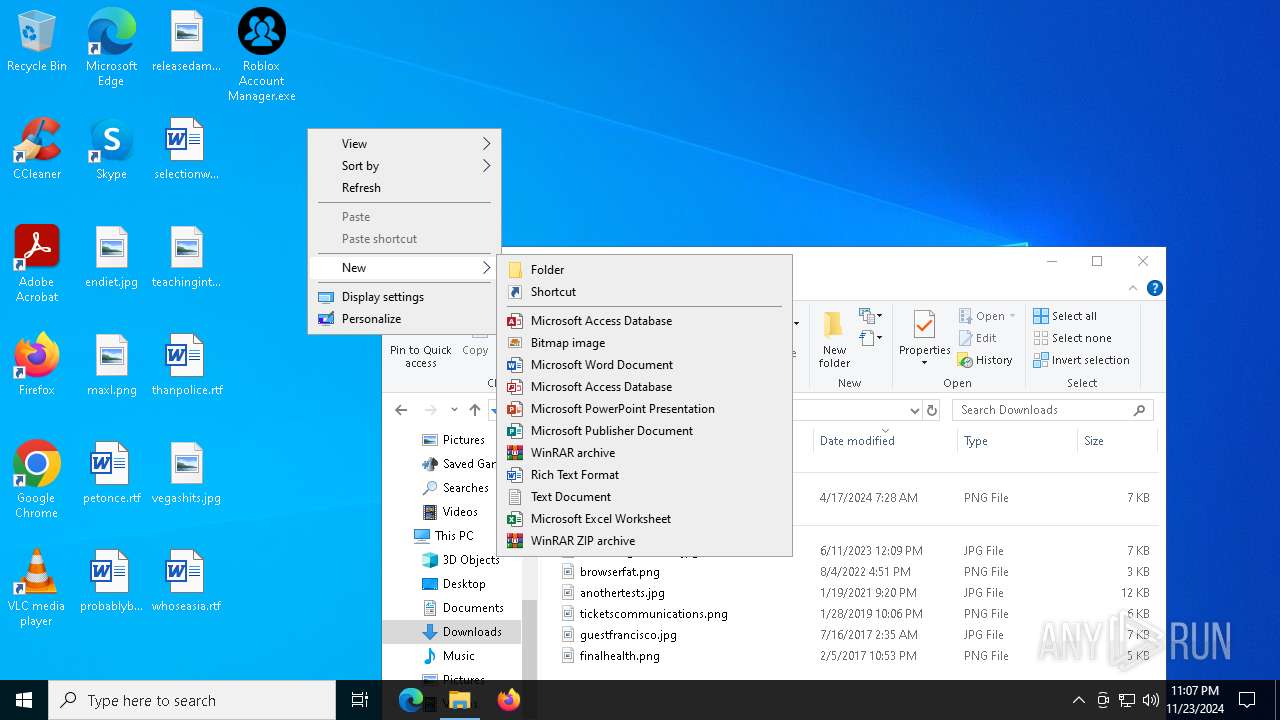This screenshot has width=1280, height=720.
Task: Click Invert selection in ribbon
Action: tap(1082, 360)
